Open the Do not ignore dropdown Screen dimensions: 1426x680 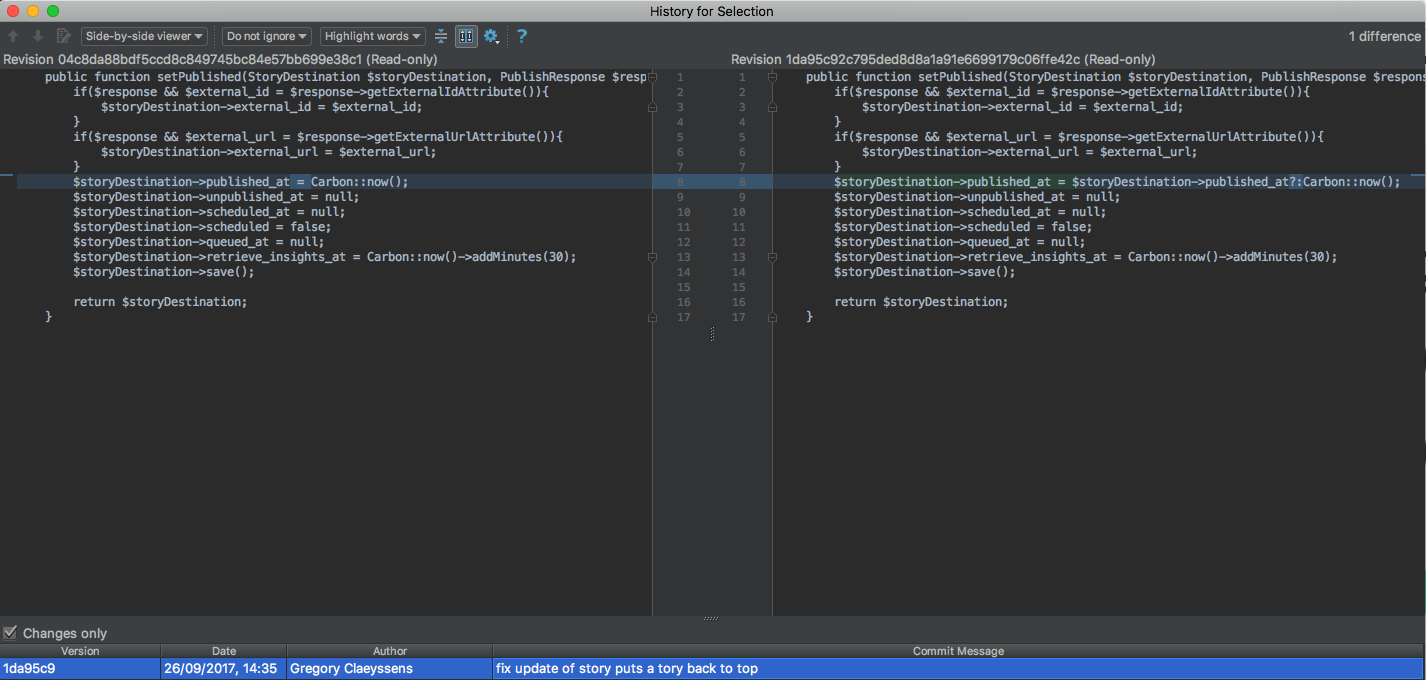[266, 36]
